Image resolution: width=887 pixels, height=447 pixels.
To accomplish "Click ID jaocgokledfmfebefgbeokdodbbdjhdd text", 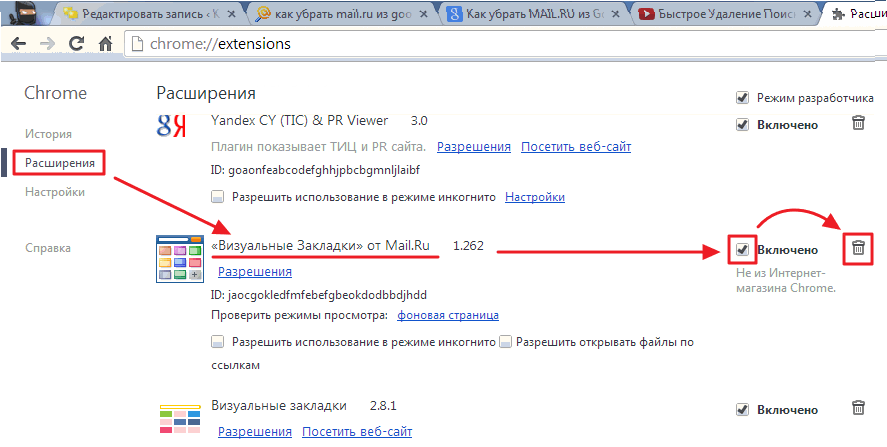I will [x=319, y=295].
